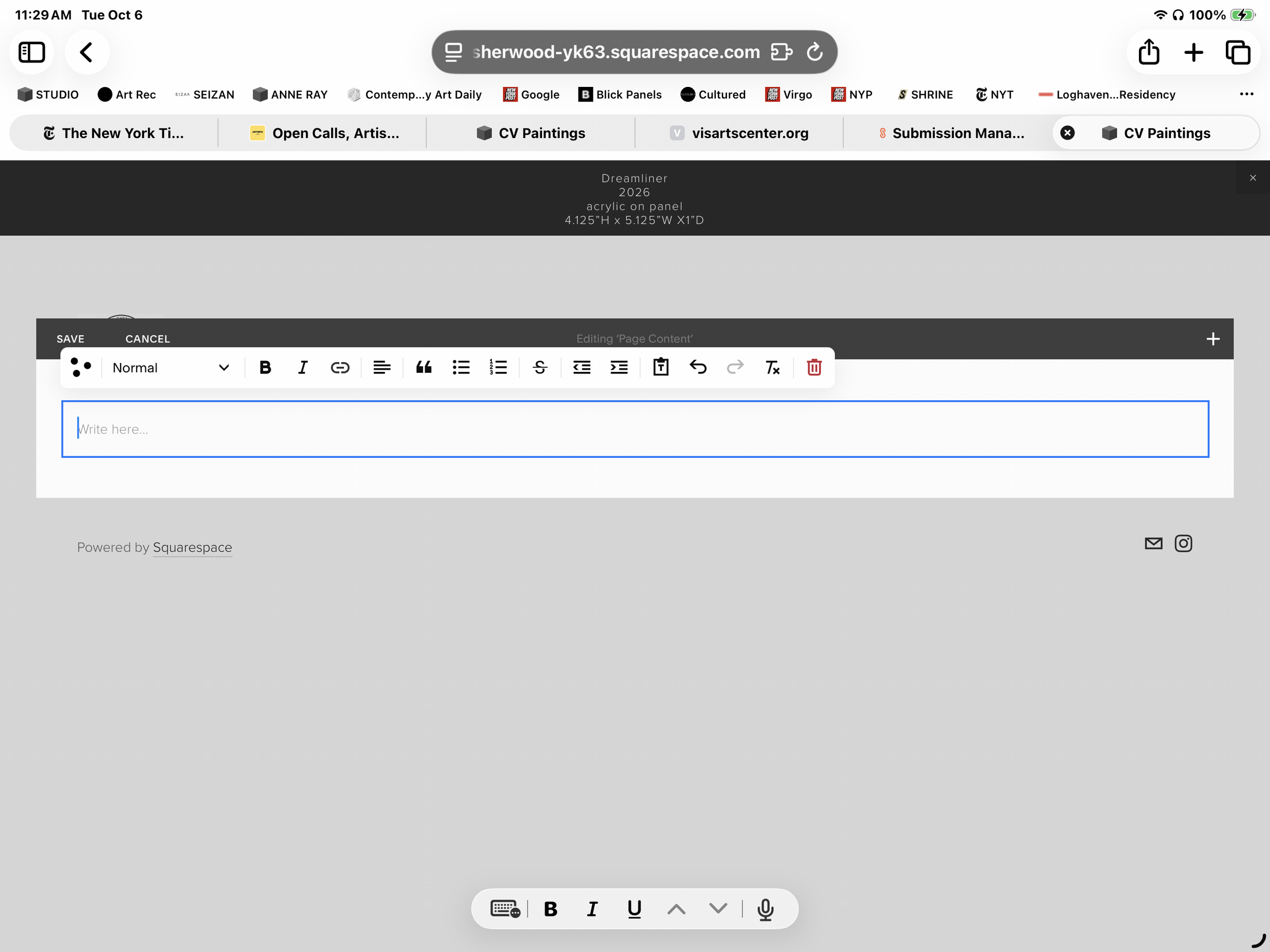
Task: Go back to the previous page
Action: (87, 52)
